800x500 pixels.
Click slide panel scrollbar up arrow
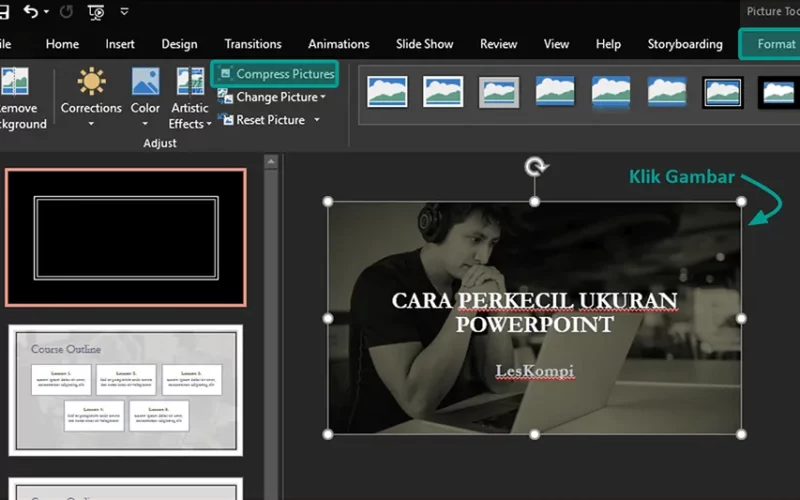(x=271, y=162)
